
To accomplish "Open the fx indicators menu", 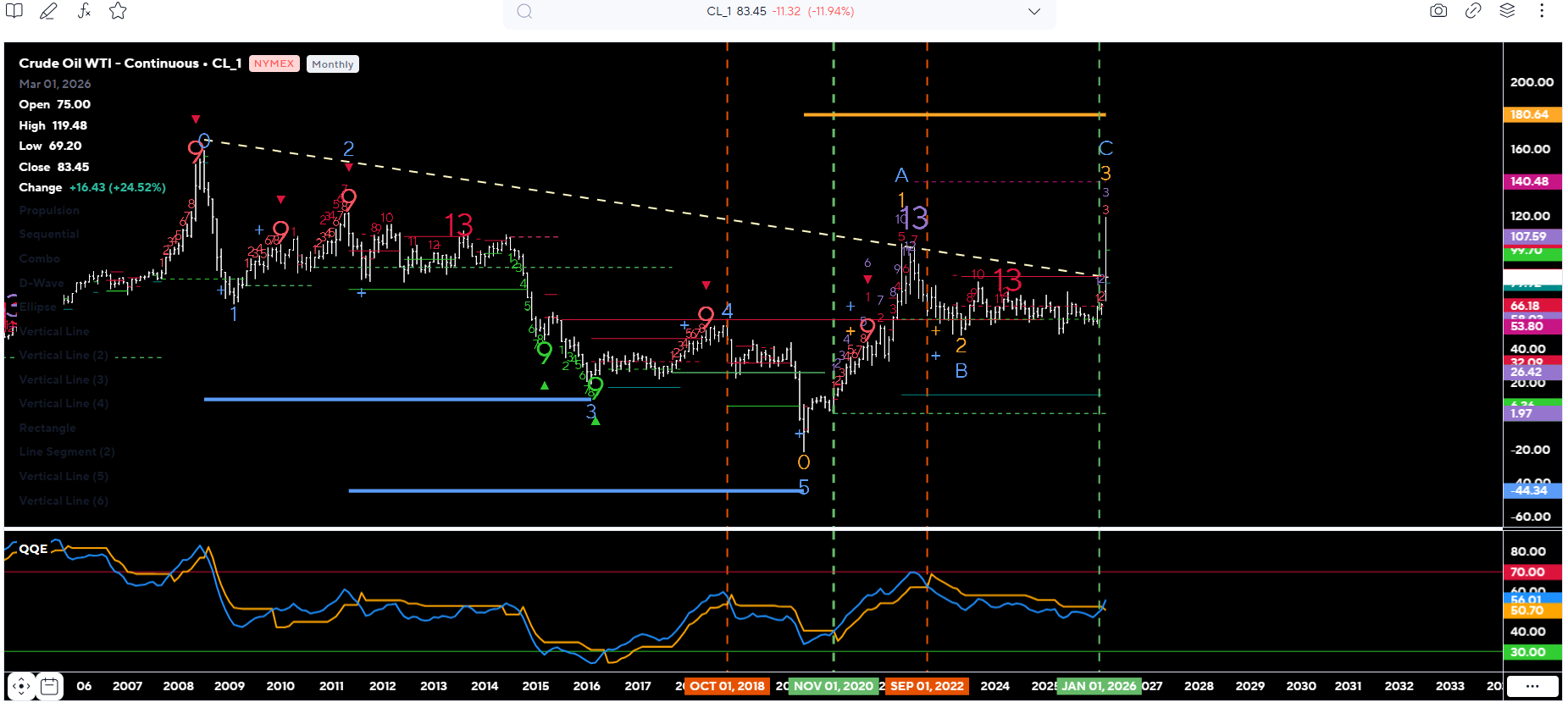I will [x=84, y=11].
